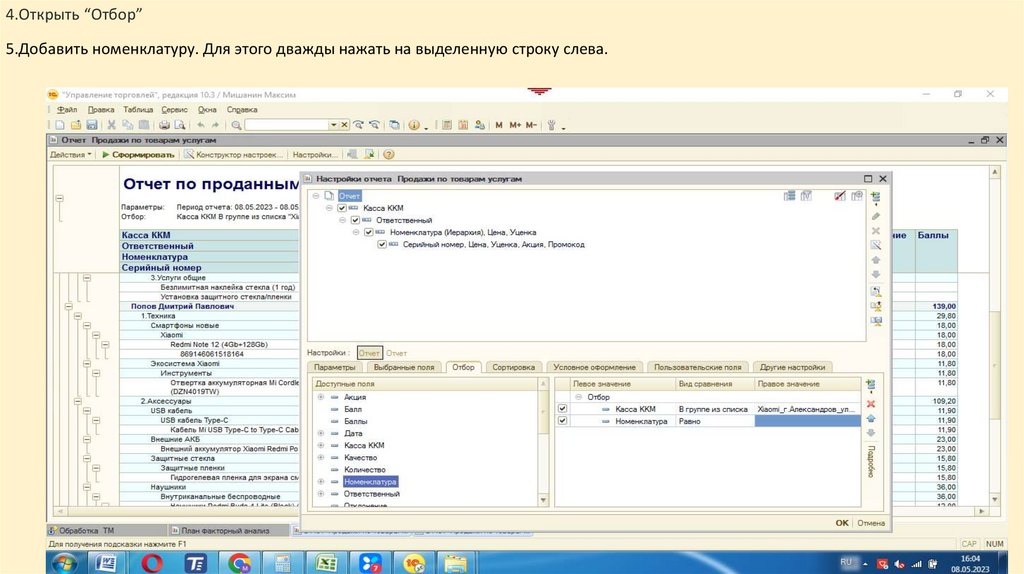Click the empty Правое значение cell for Номенклатура

pyautogui.click(x=806, y=422)
